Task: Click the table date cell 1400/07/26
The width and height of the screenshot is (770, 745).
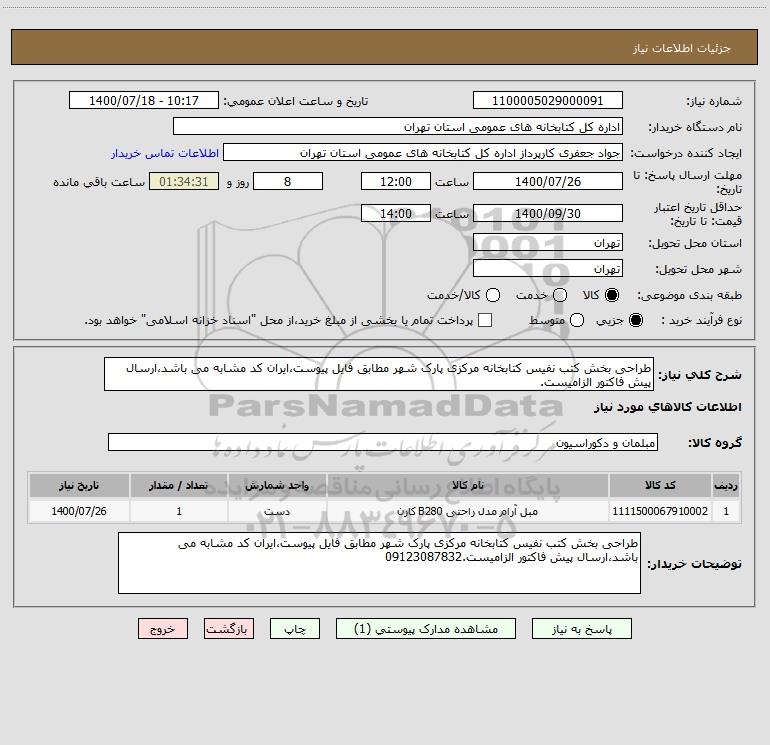Action: (79, 511)
